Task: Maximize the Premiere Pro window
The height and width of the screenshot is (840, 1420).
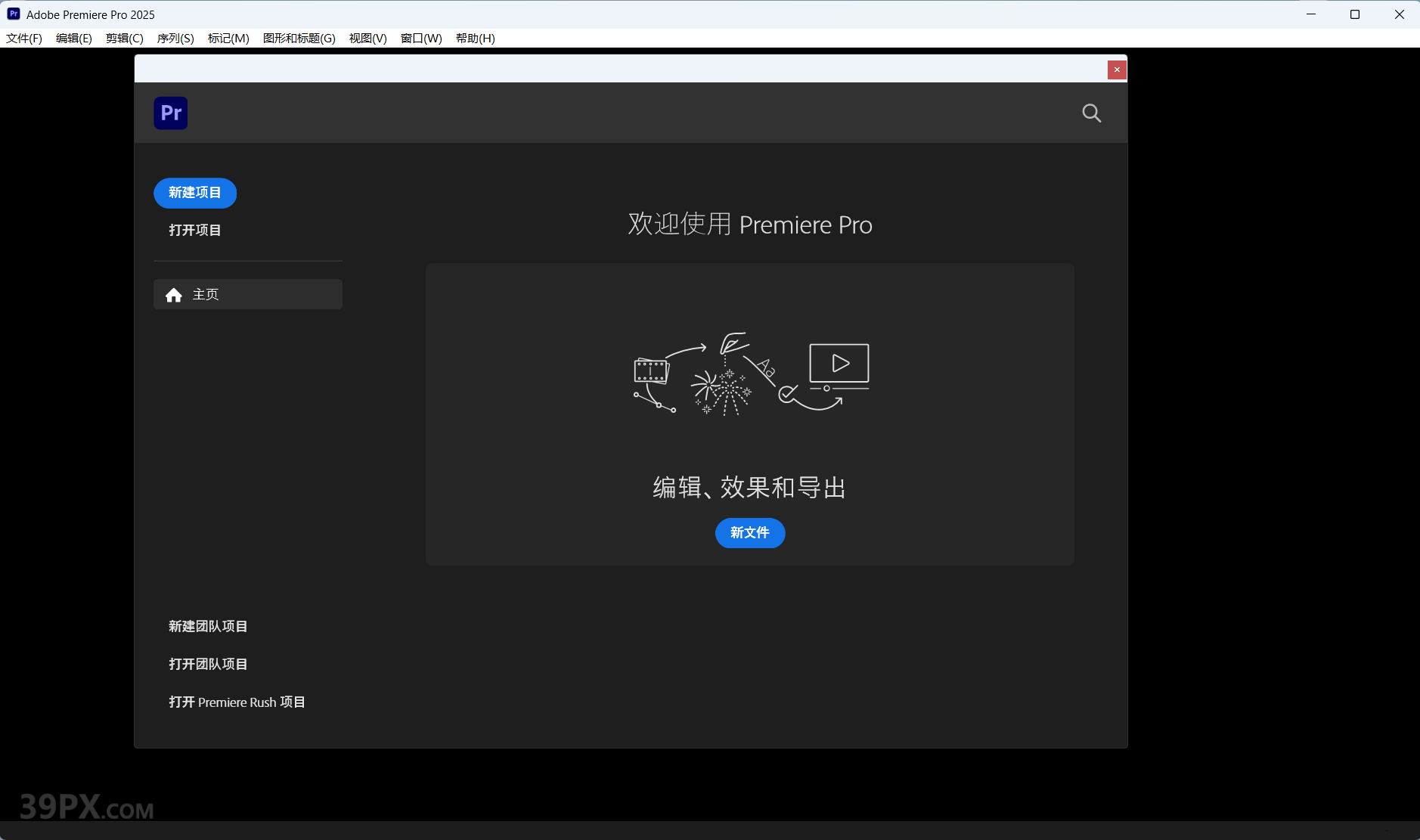Action: point(1355,14)
